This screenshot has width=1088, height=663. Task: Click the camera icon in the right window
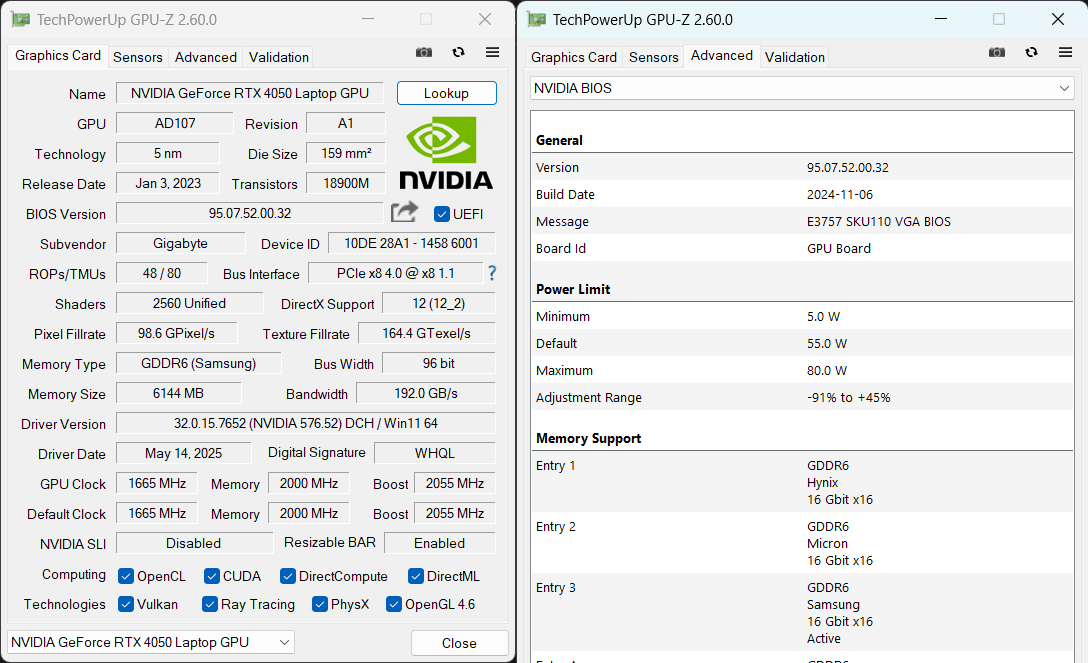click(x=997, y=51)
